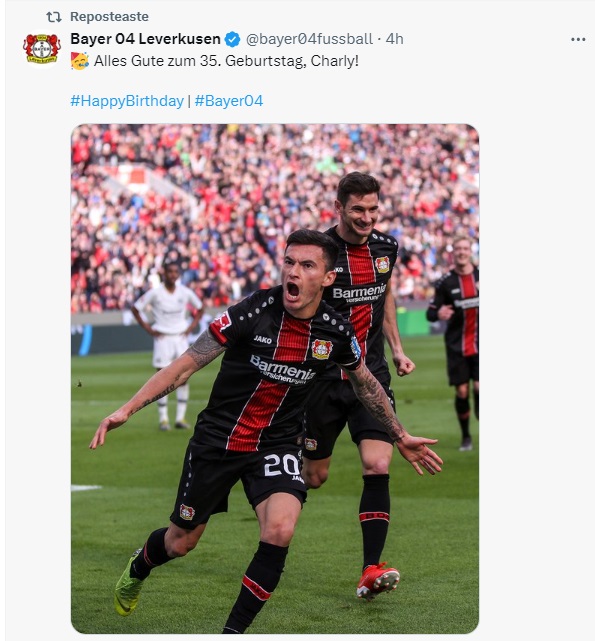Viewport: 595px width, 641px height.
Task: Click the blue verified badge
Action: coord(233,39)
